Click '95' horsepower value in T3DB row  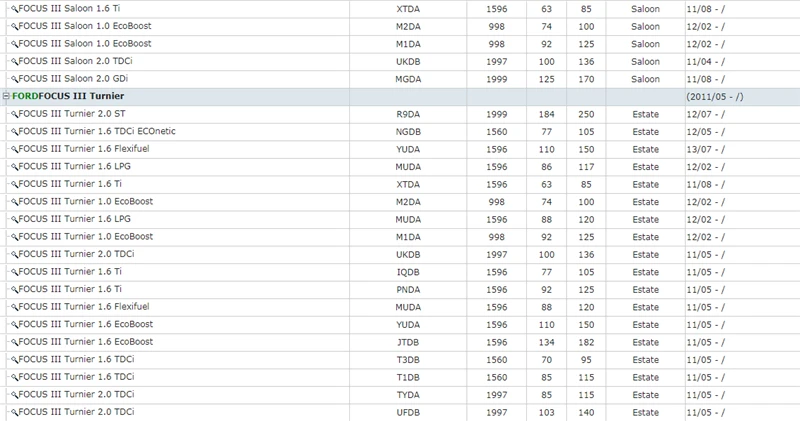pos(586,360)
